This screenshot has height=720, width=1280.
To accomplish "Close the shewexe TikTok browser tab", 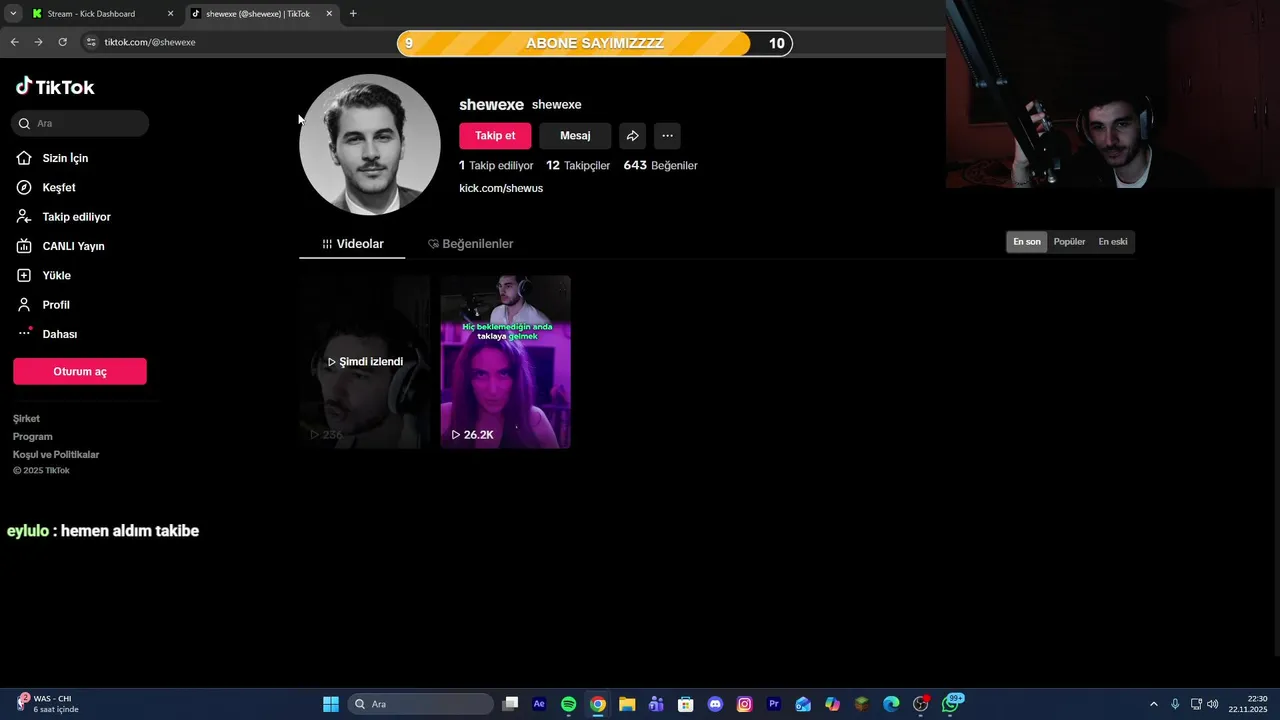I will coord(329,14).
